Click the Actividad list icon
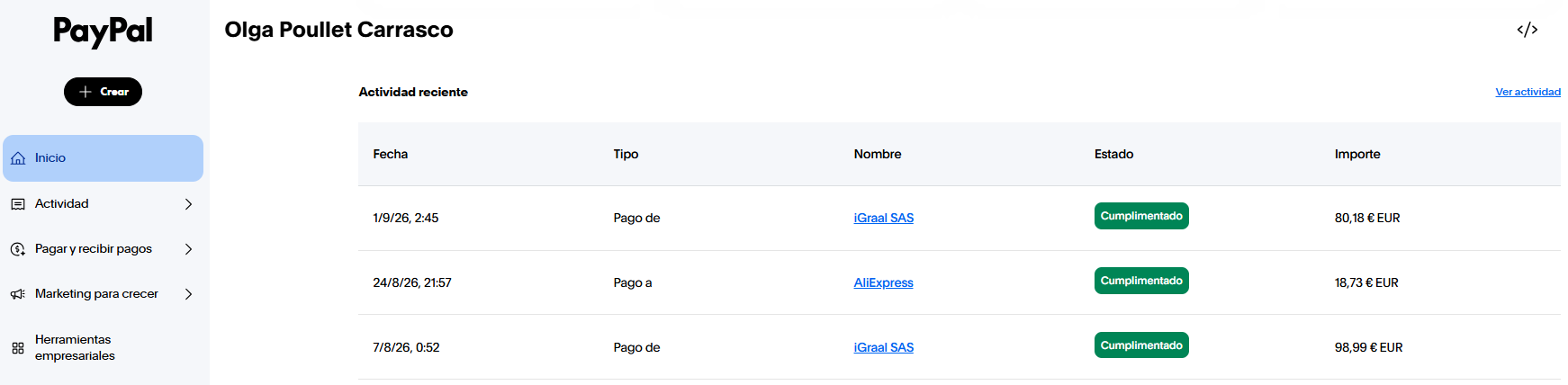 (x=18, y=204)
